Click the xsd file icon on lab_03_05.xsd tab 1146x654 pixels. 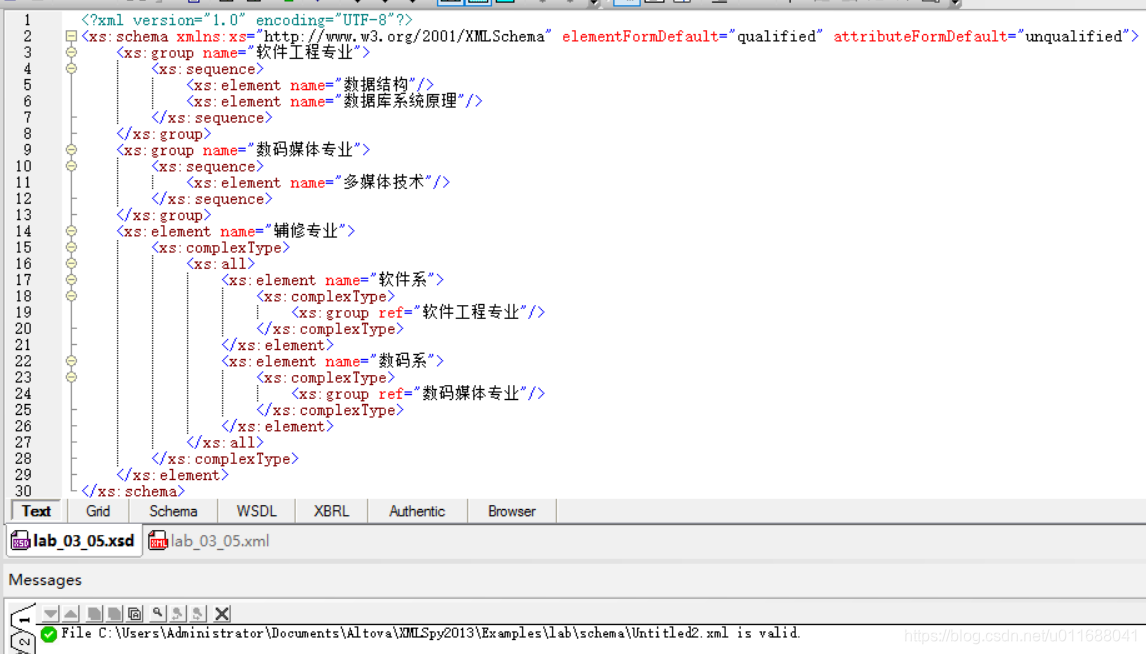coord(20,541)
